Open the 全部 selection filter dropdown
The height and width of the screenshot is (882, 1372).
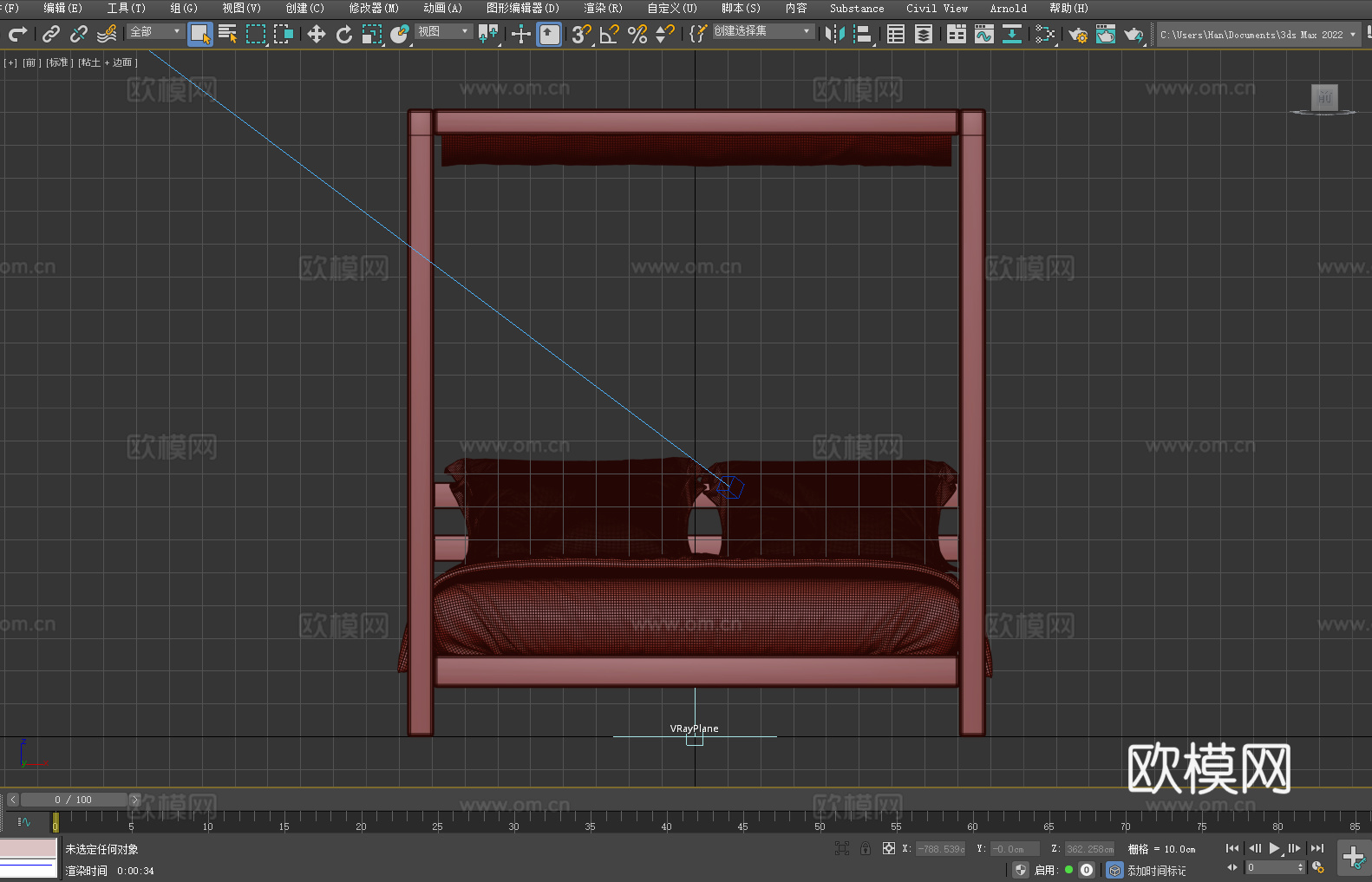[x=155, y=31]
